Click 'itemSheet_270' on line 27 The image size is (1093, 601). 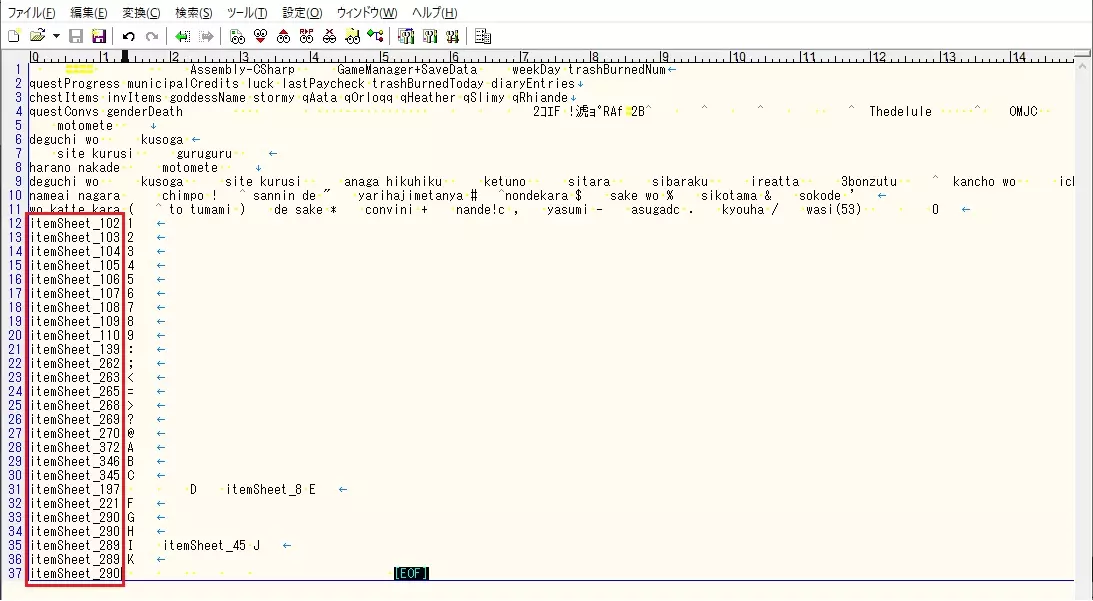[x=75, y=433]
